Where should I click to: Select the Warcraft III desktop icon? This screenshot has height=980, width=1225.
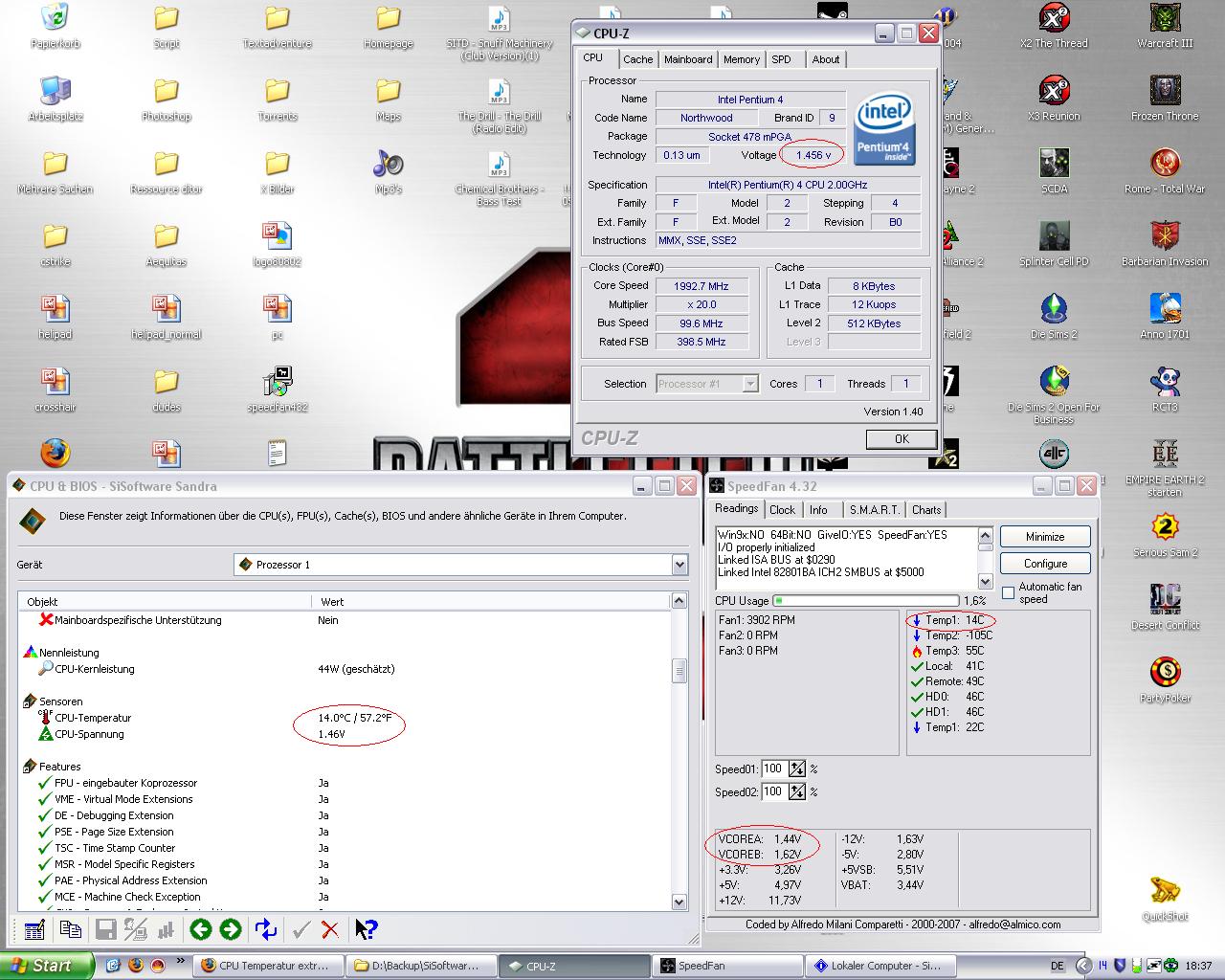pos(1165,26)
